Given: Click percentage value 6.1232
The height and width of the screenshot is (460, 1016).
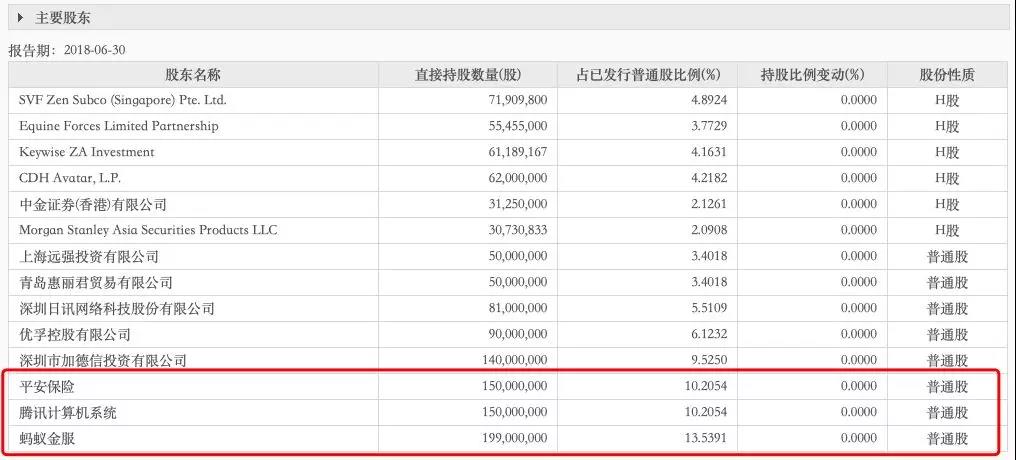Looking at the screenshot, I should 708,334.
